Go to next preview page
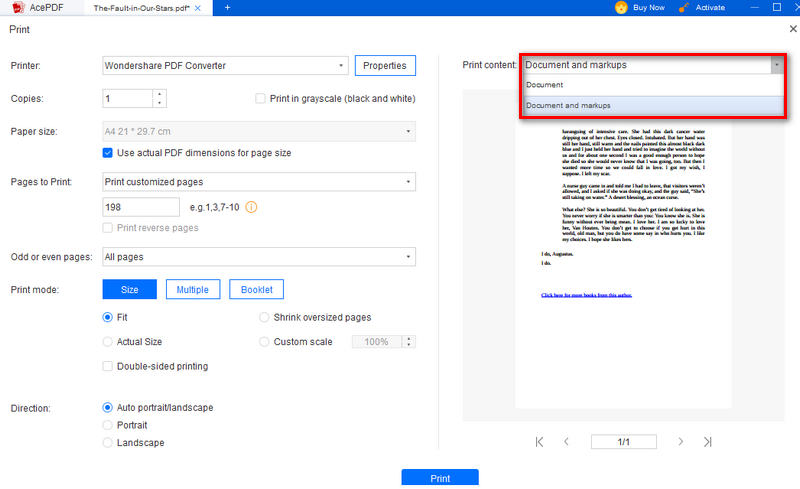Image resolution: width=800 pixels, height=489 pixels. point(680,442)
